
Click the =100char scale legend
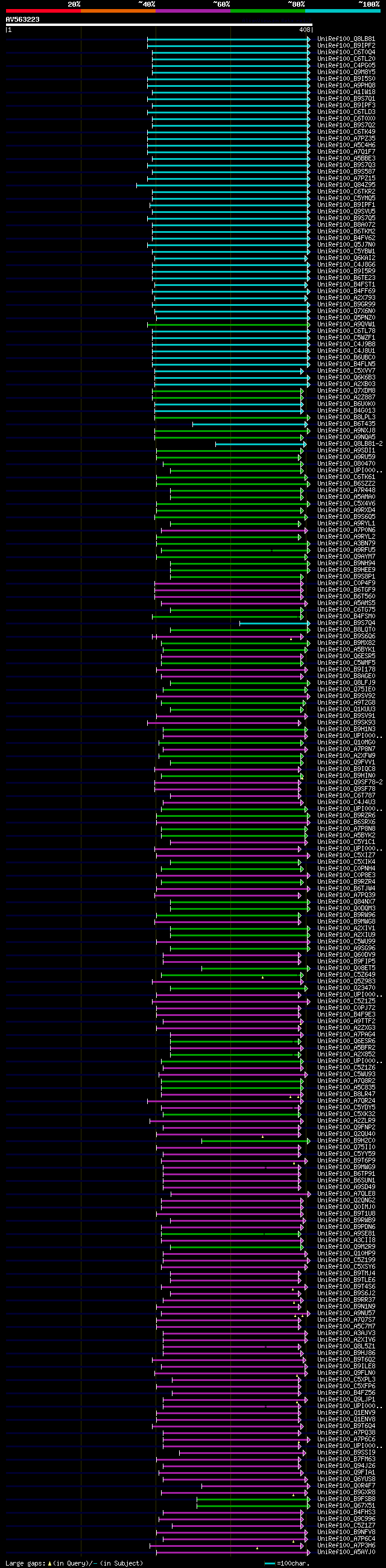click(x=287, y=1563)
